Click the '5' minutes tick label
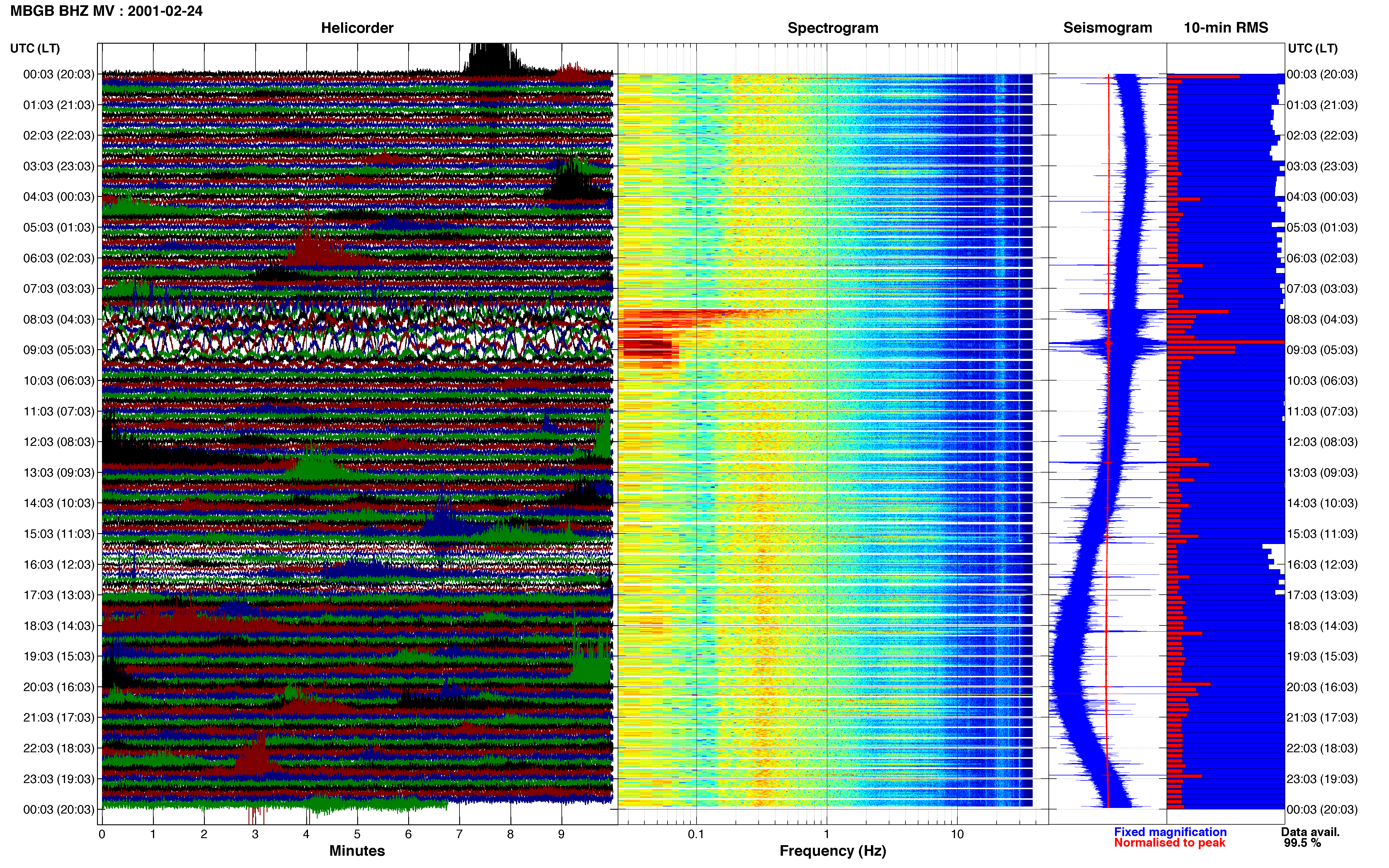The height and width of the screenshot is (868, 1389). (x=357, y=834)
